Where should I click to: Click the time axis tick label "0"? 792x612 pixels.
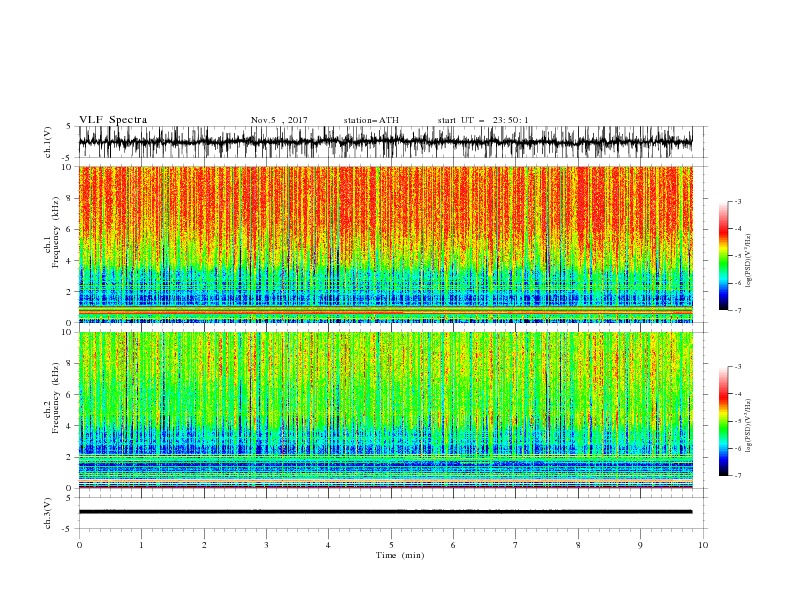tap(79, 545)
